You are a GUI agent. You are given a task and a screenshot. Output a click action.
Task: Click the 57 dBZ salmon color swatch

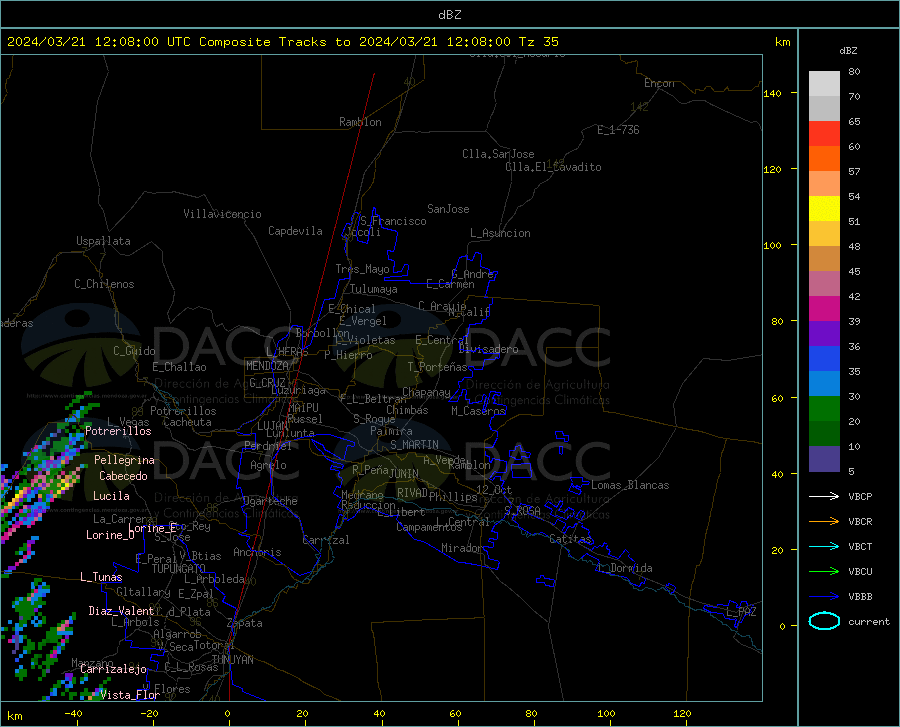click(824, 184)
